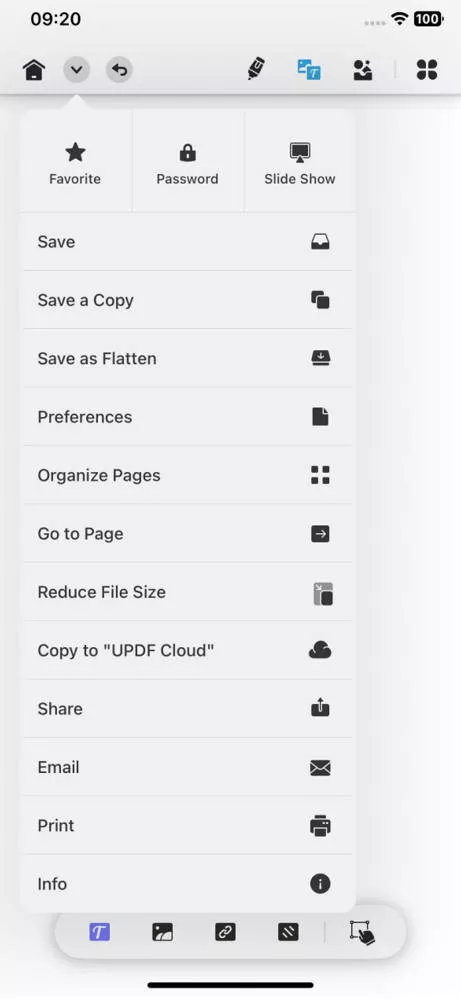
Task: Open the Info entry
Action: (187, 884)
